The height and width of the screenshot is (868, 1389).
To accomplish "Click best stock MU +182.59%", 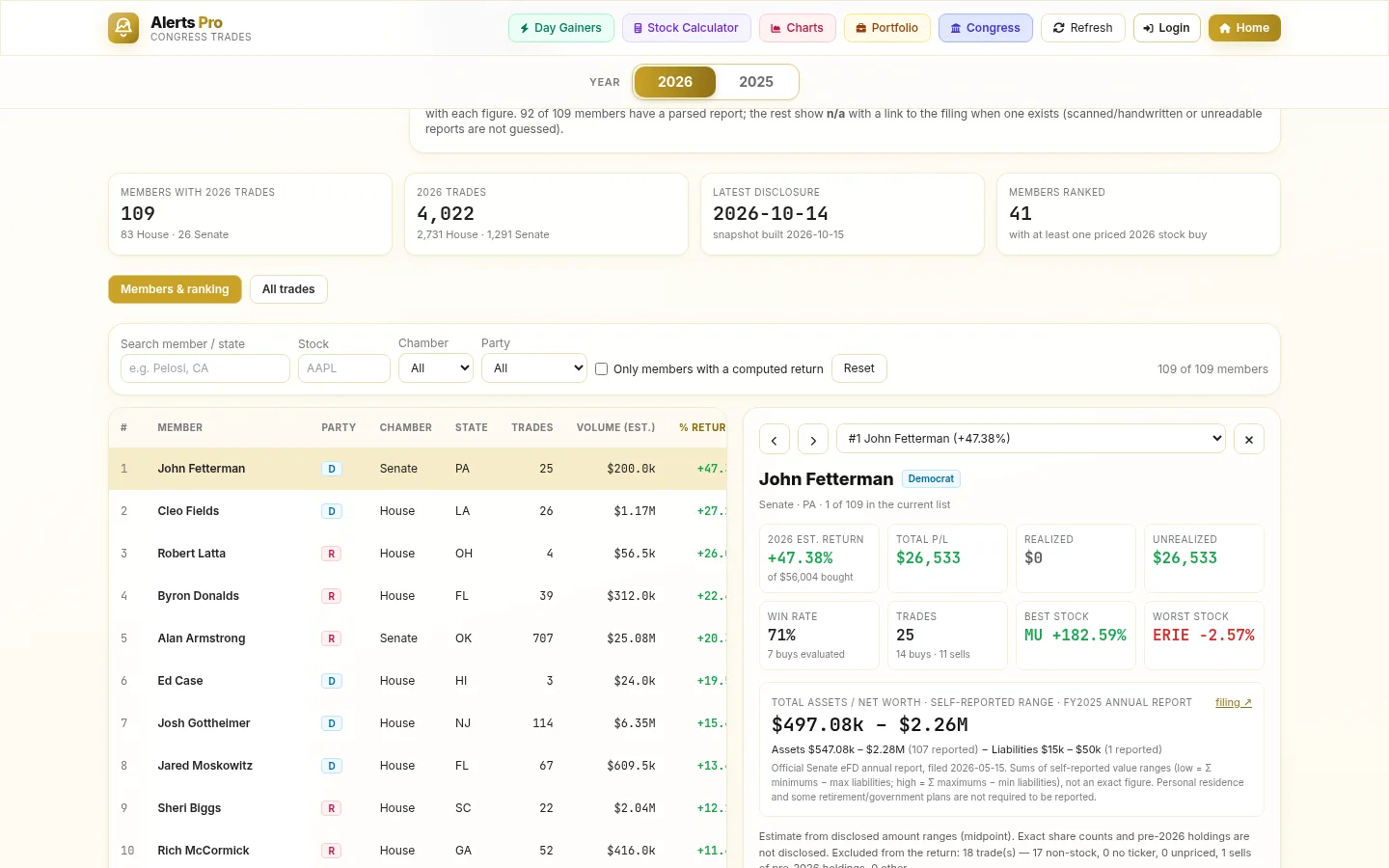I will click(1075, 636).
